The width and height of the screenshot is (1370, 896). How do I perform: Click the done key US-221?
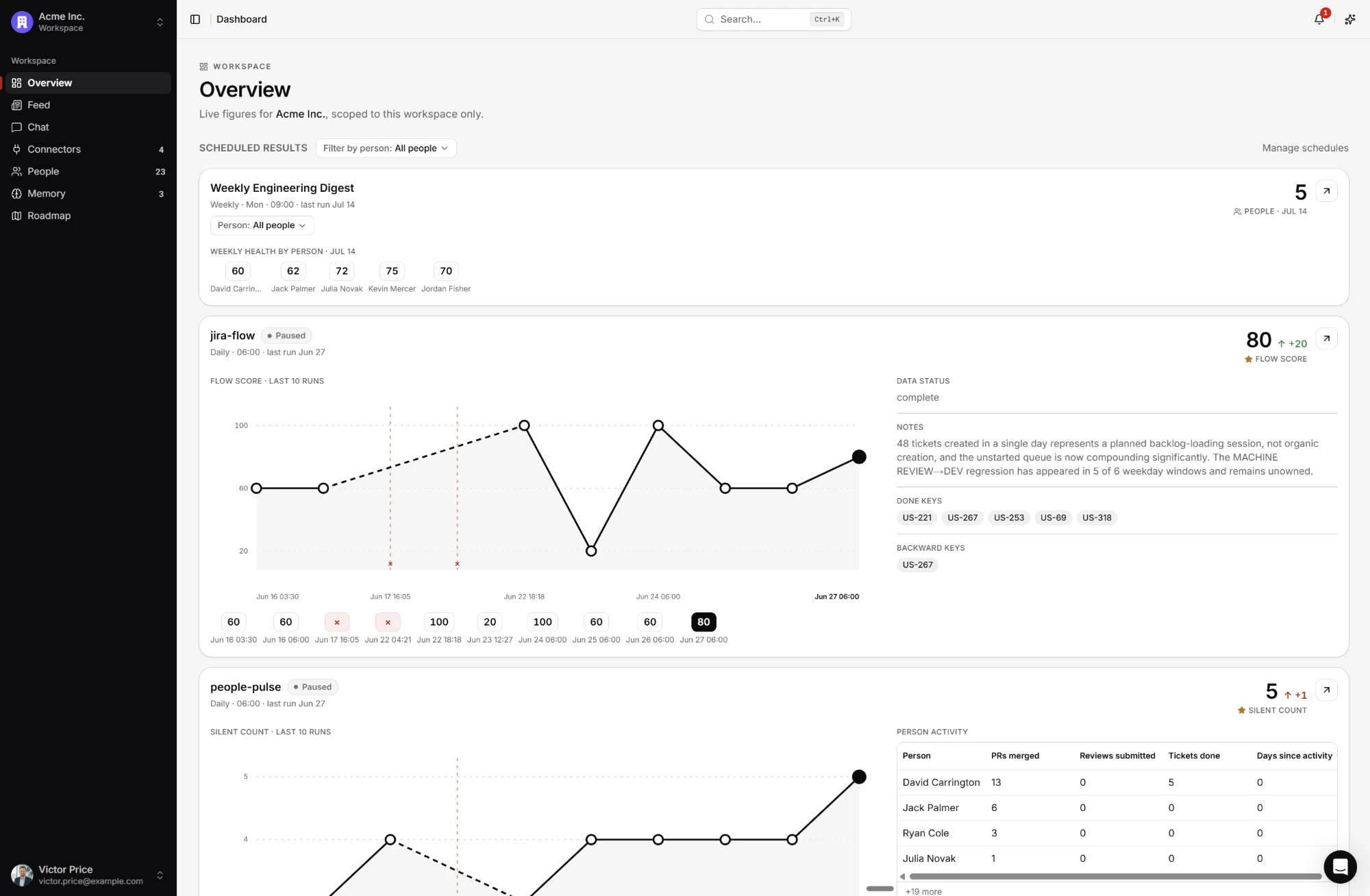coord(917,518)
